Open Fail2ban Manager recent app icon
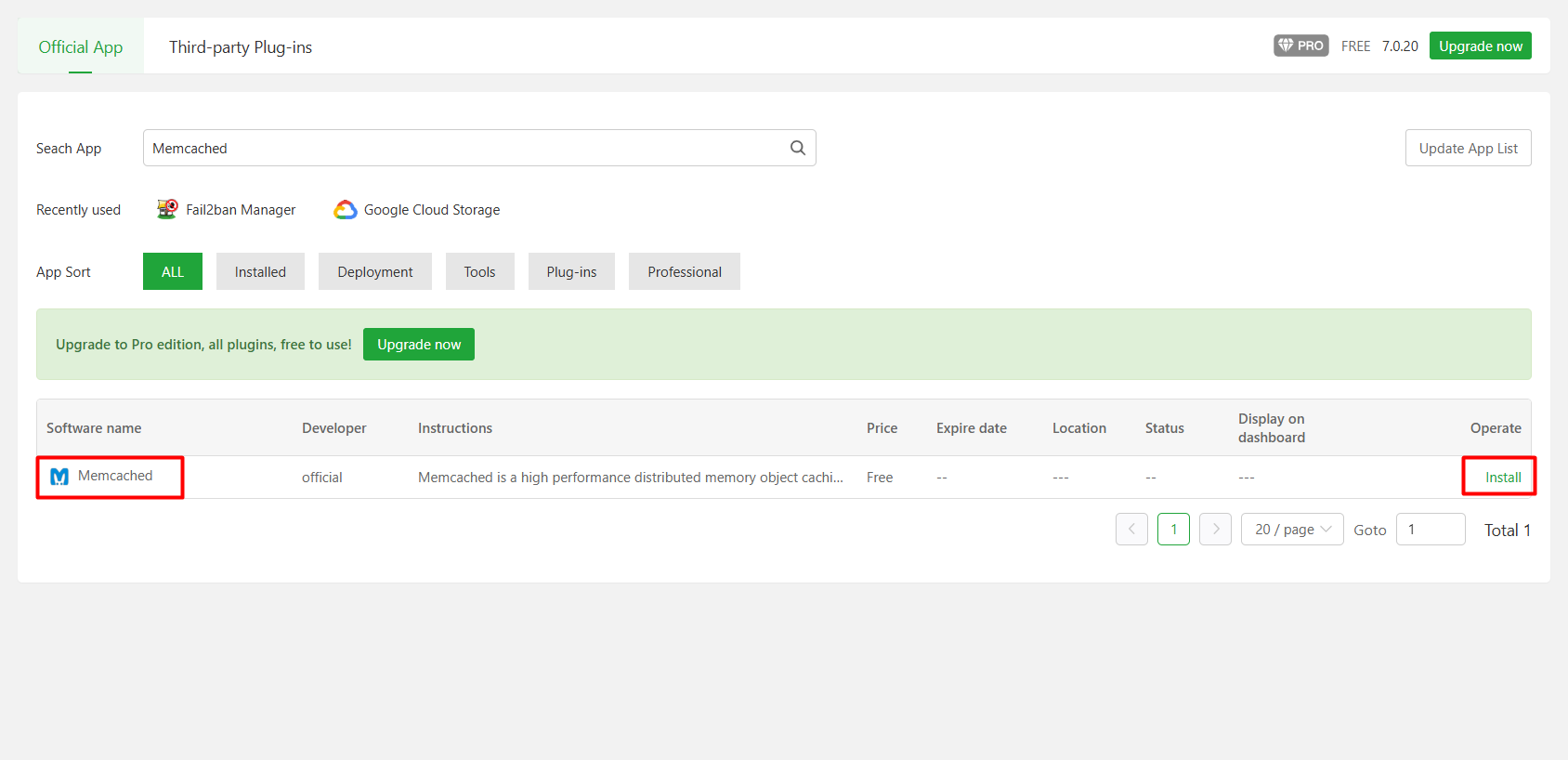This screenshot has height=760, width=1568. pyautogui.click(x=167, y=209)
